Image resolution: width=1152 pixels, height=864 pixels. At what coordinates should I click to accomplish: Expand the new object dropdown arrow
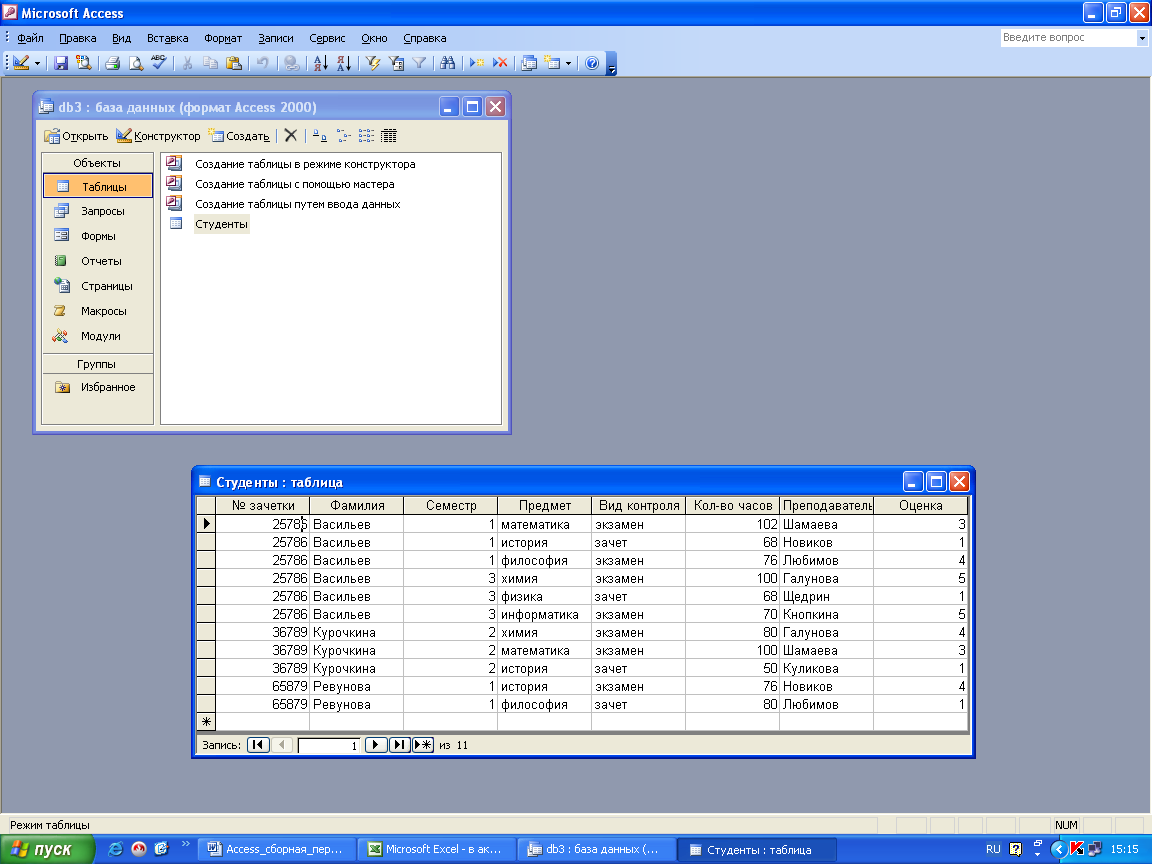point(568,64)
